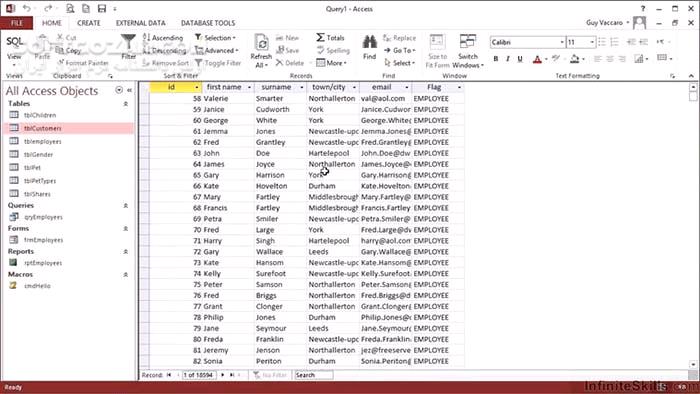Click the New record button
Screen dimensions: 700x394
[288, 38]
